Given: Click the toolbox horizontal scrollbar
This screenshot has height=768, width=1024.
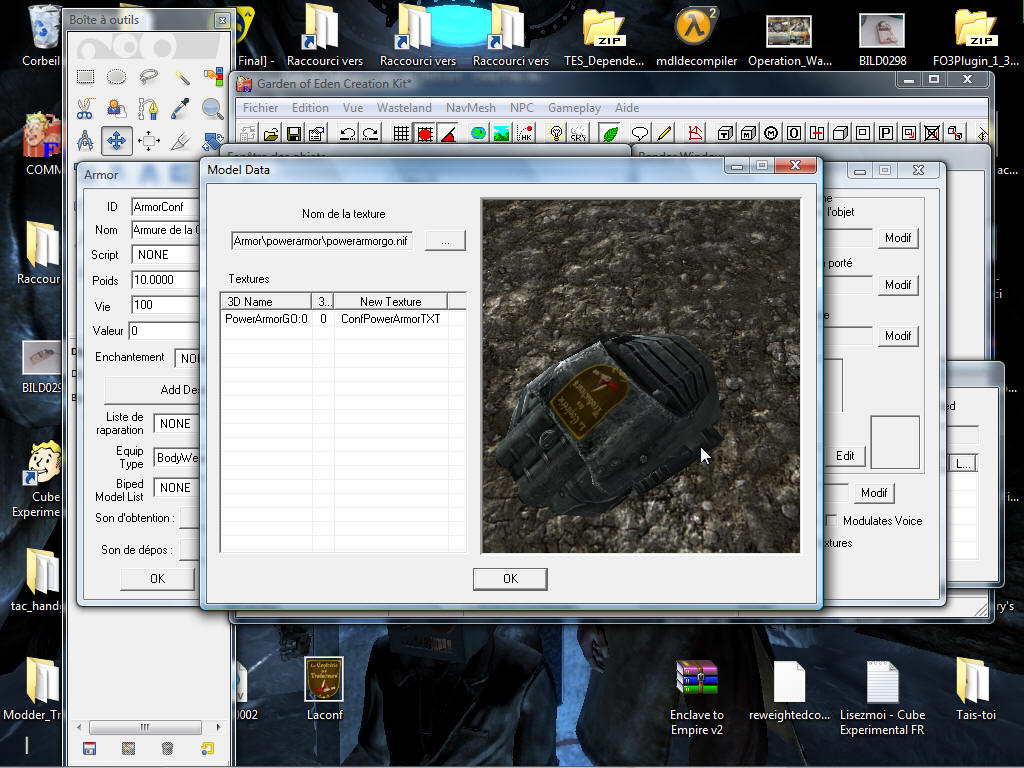Looking at the screenshot, I should (x=145, y=727).
